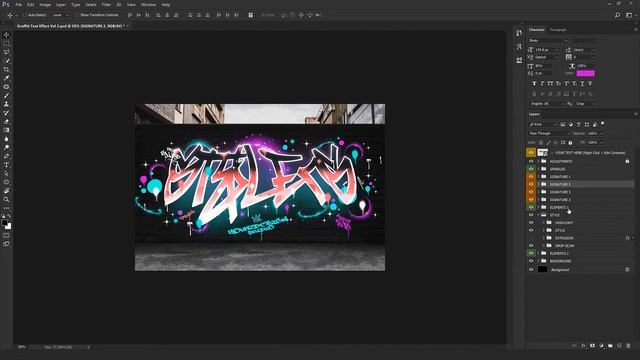This screenshot has height=360, width=640.
Task: Select the Zoom tool
Action: pyautogui.click(x=7, y=200)
